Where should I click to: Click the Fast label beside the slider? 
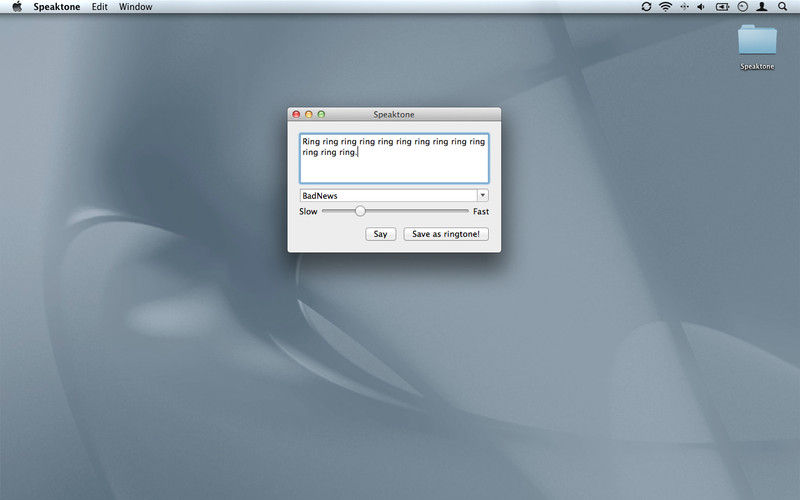481,211
